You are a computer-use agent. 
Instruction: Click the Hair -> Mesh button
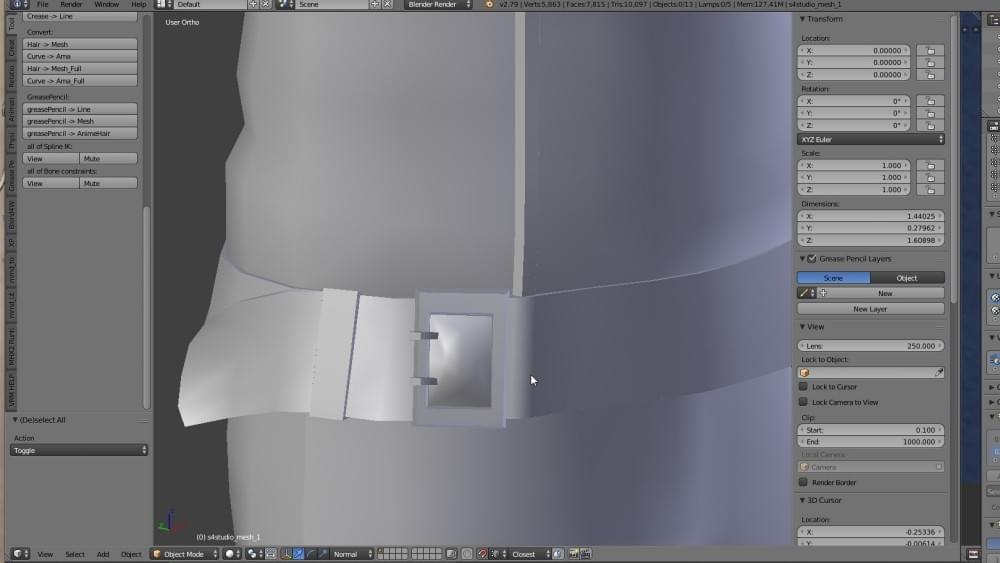(80, 44)
